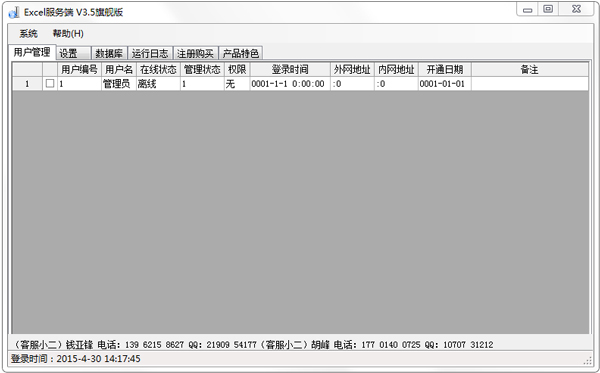Select the 离线 status cell
Image resolution: width=600 pixels, height=373 pixels.
(x=158, y=84)
